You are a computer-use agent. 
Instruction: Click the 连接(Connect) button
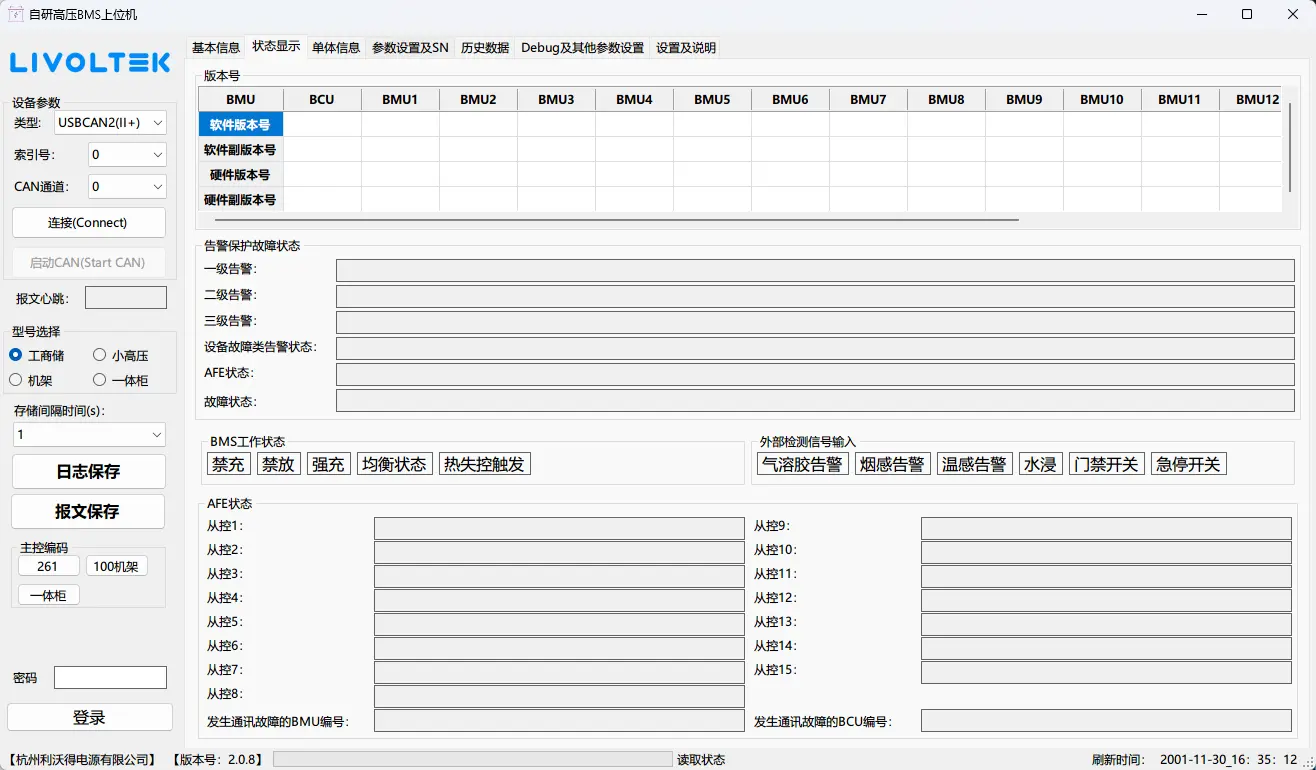(x=88, y=222)
